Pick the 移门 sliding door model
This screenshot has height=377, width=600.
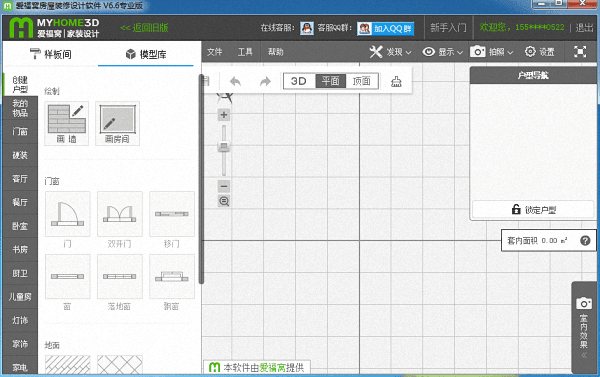(172, 214)
